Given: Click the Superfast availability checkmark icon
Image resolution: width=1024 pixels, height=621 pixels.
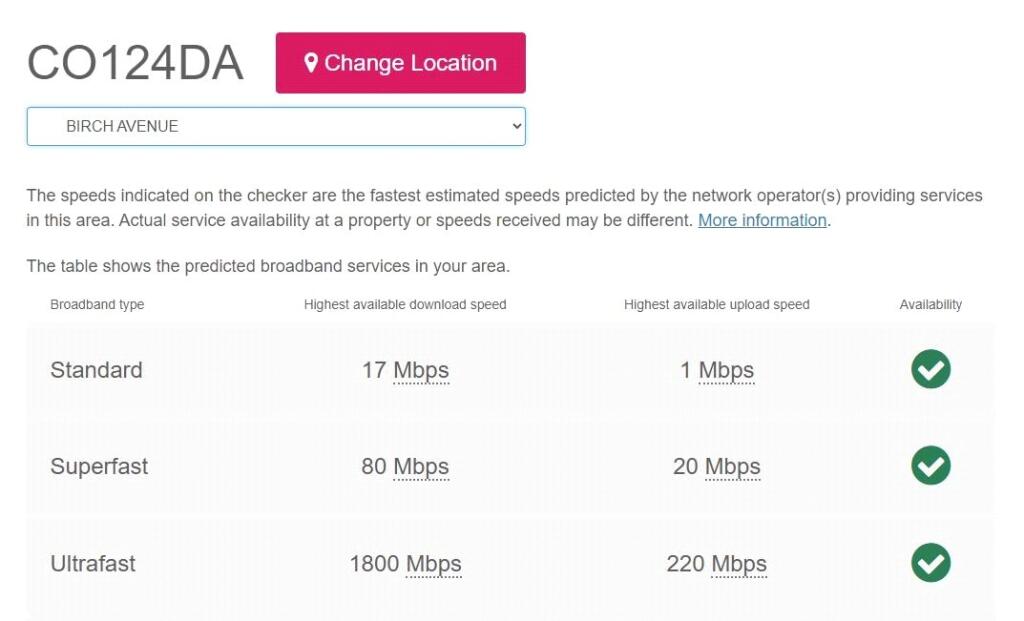Looking at the screenshot, I should (930, 466).
